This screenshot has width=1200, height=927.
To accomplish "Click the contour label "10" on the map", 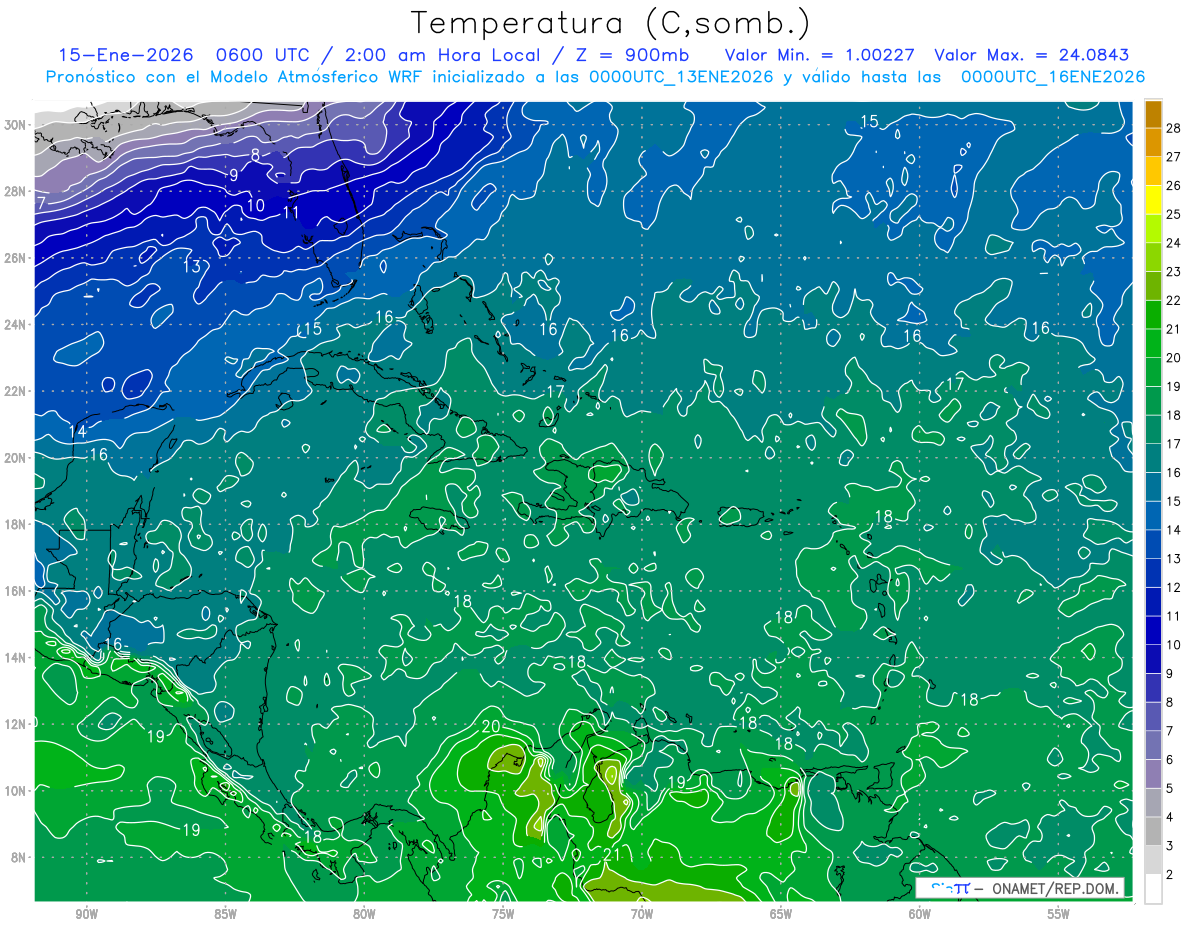I will click(x=255, y=205).
